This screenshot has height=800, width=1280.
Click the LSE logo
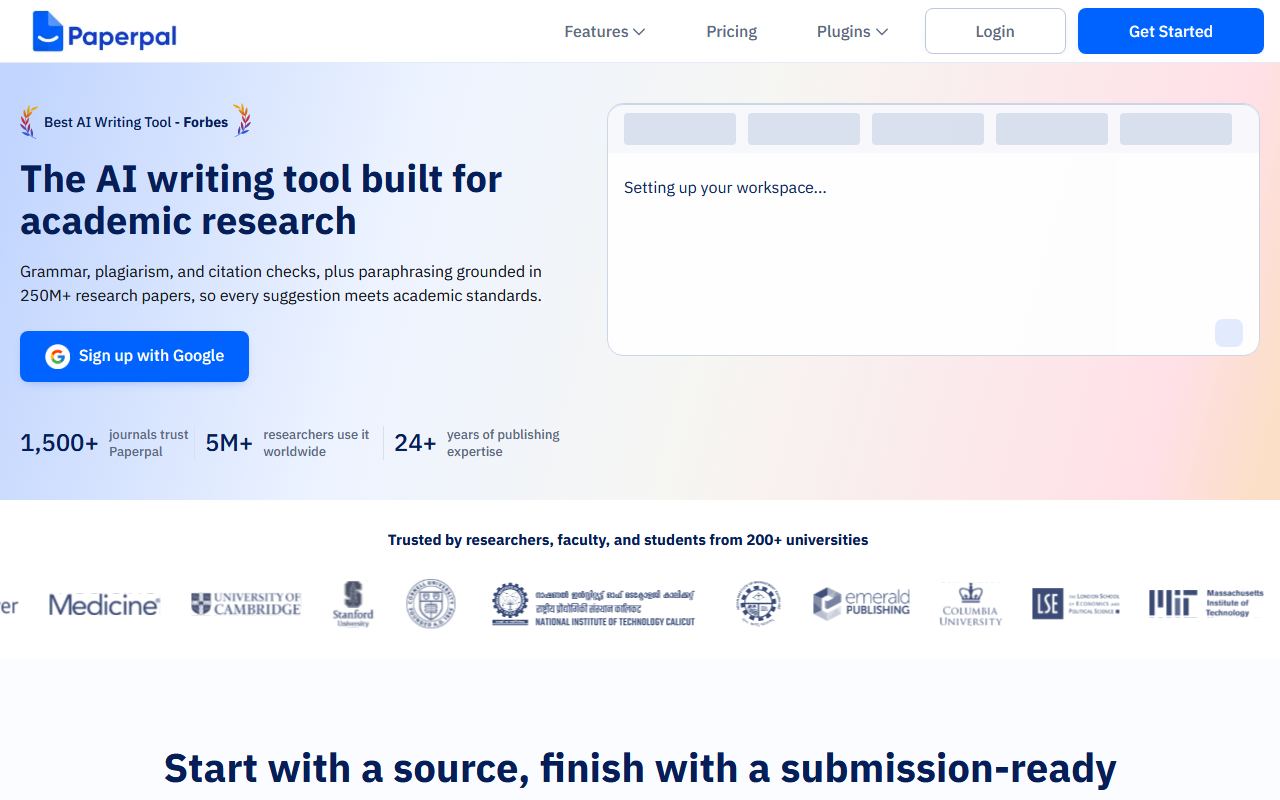[1076, 603]
